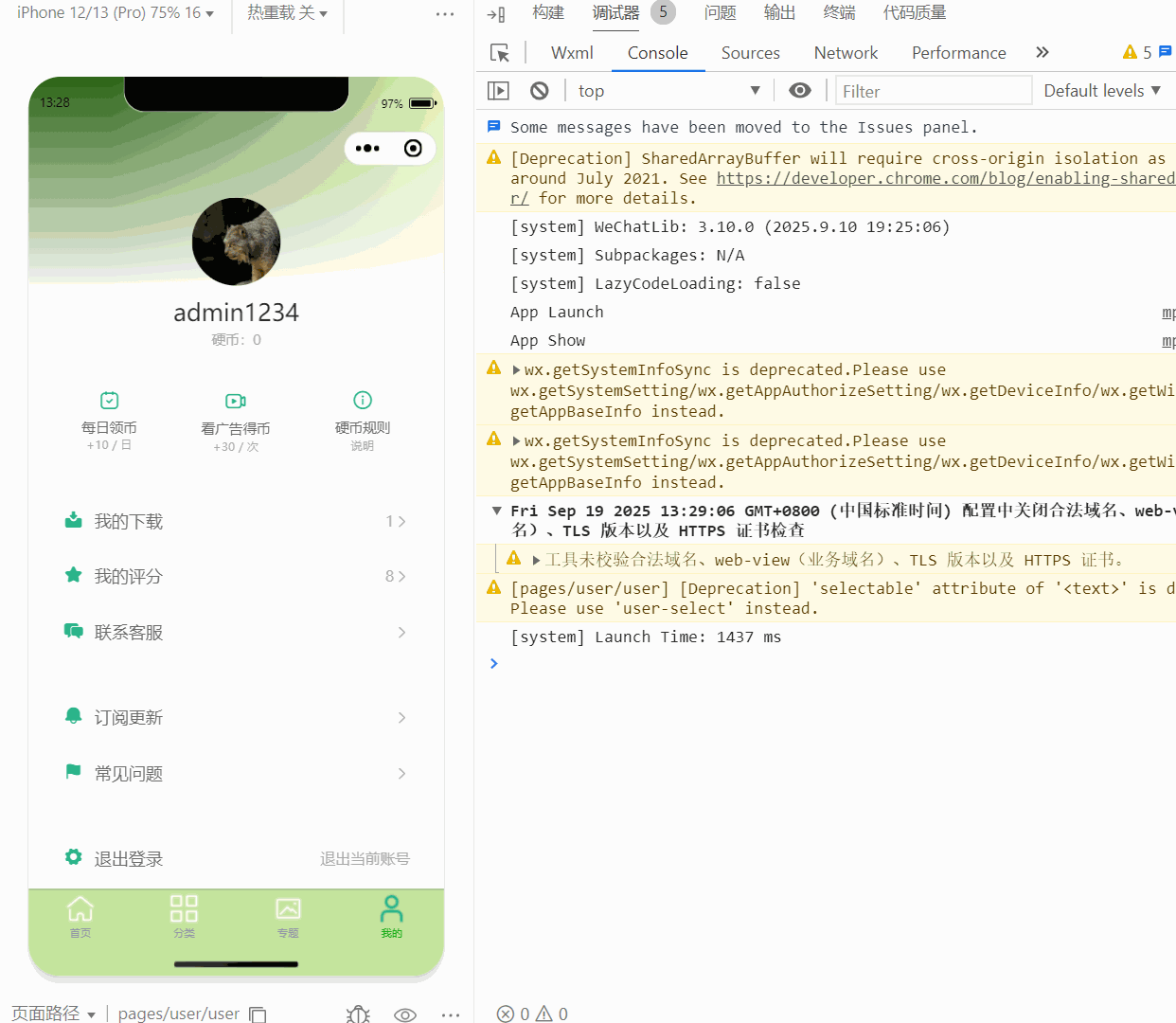Open the 调试器 debugger tab
This screenshot has height=1023, width=1176.
click(616, 13)
